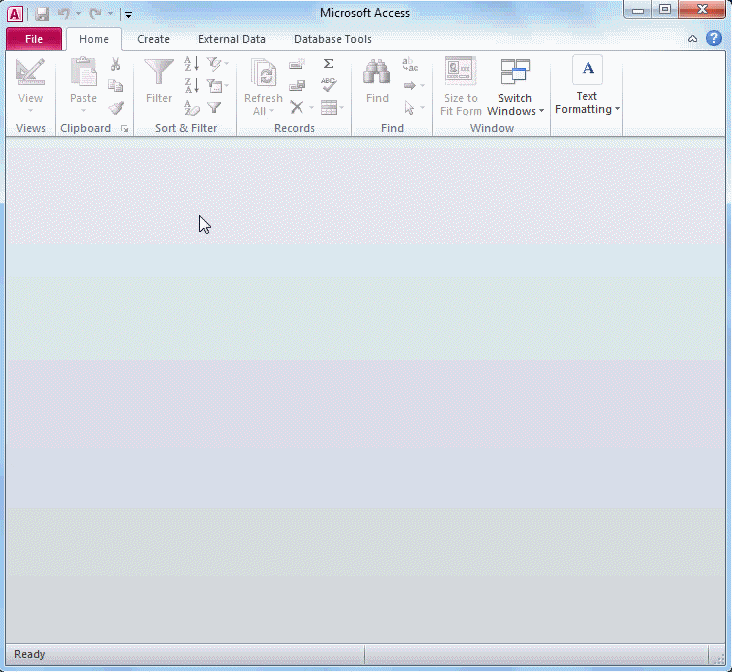
Task: Click the Refresh All icon
Action: 263,73
